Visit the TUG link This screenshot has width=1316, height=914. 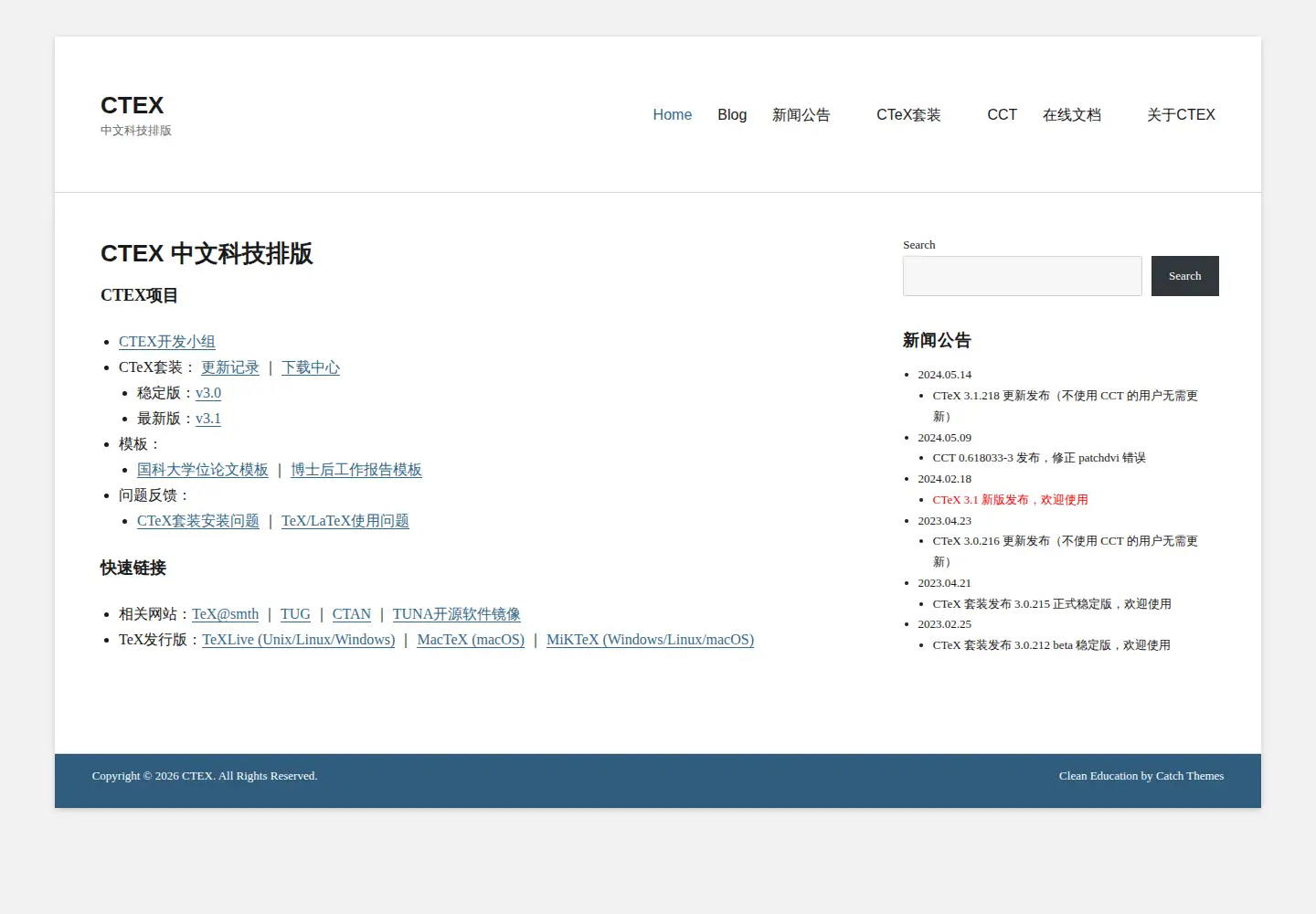point(295,614)
